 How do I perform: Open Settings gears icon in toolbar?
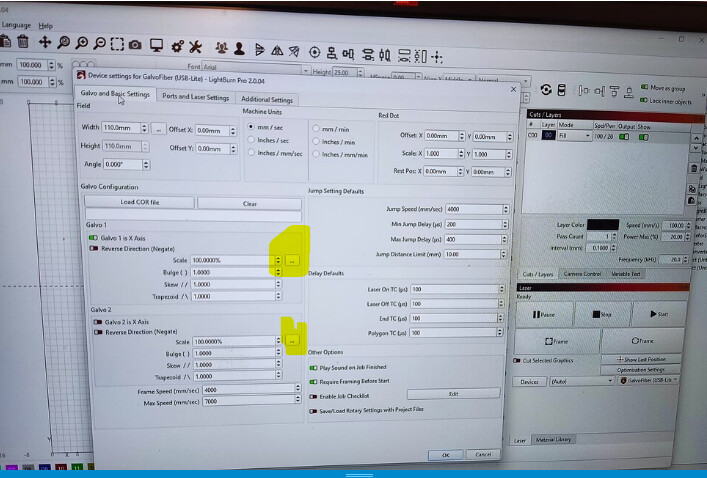177,46
